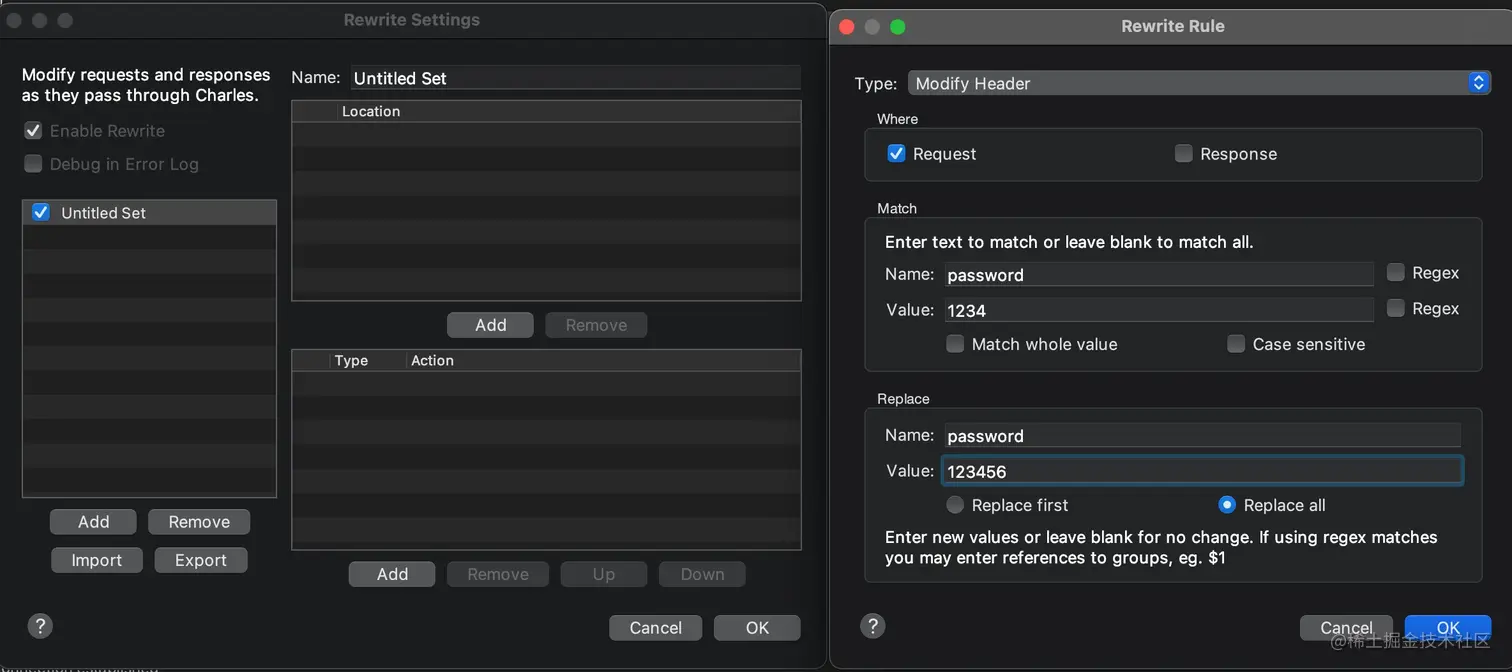Click Remove under the Location table
The width and height of the screenshot is (1512, 672).
(x=596, y=325)
